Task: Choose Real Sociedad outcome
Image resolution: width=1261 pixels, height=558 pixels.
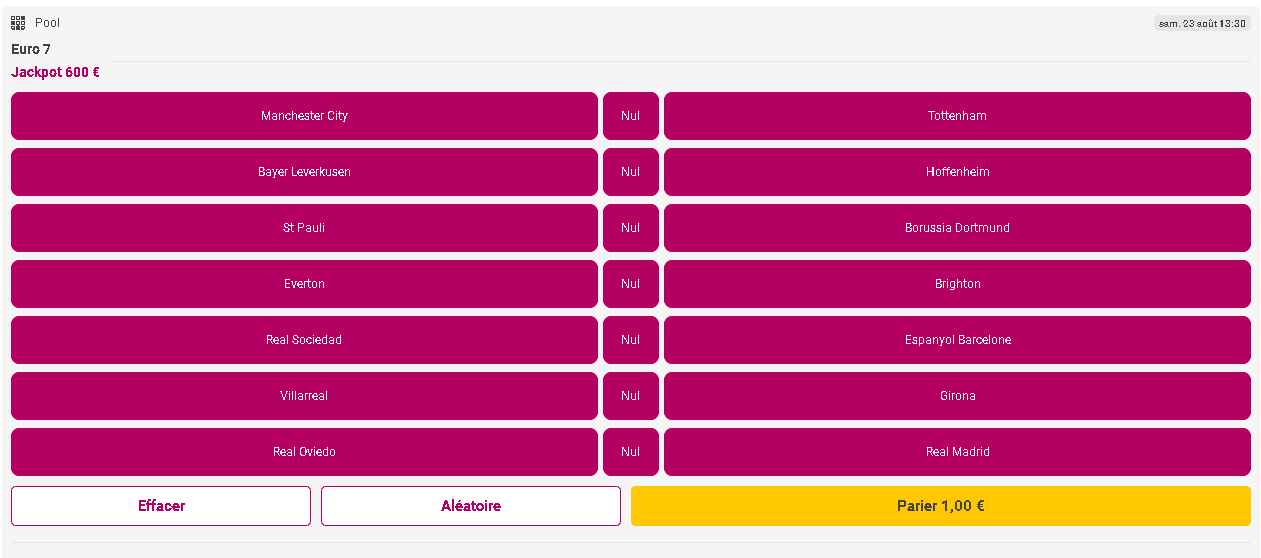Action: pyautogui.click(x=304, y=340)
